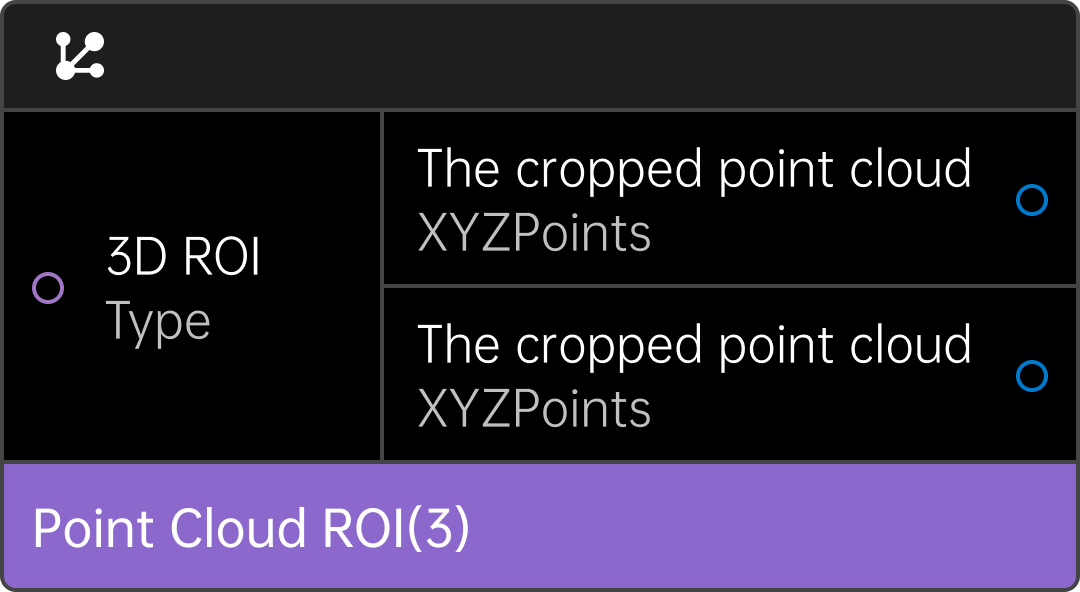Click the purple 3D ROI input port

click(48, 288)
